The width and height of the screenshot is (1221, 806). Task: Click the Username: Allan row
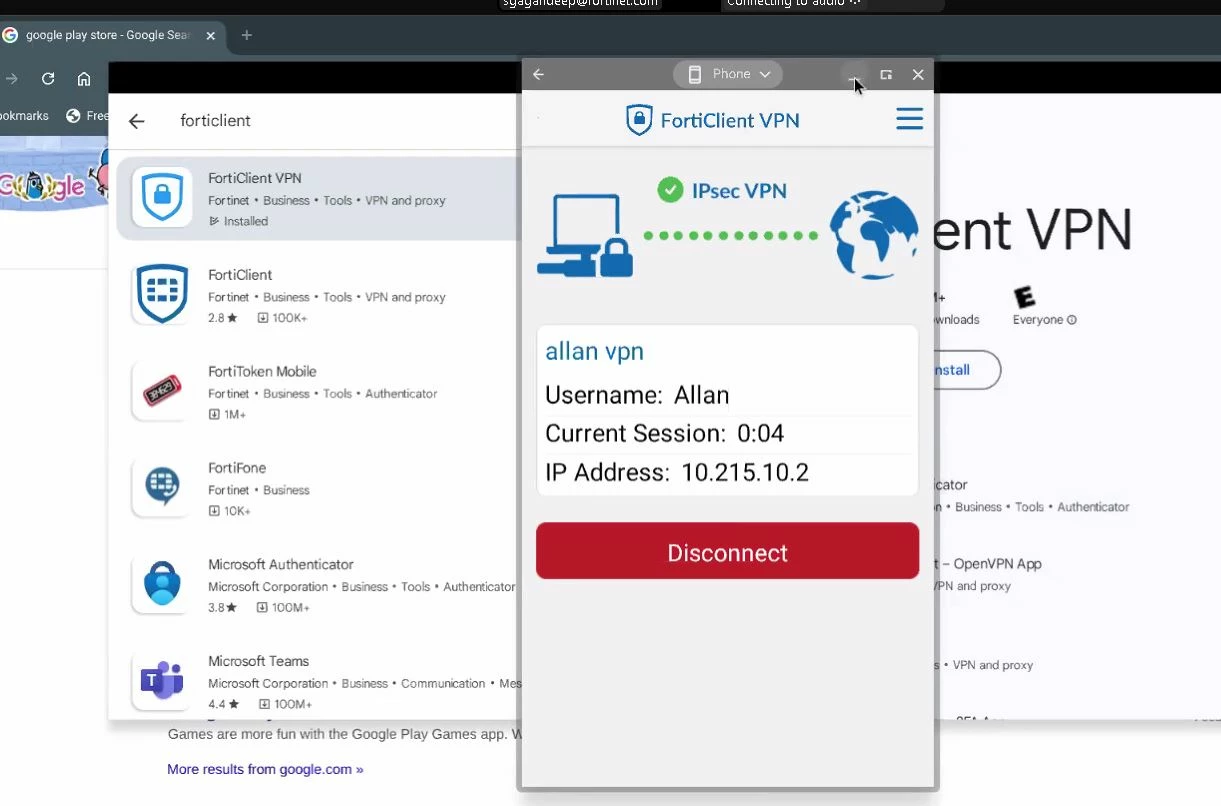click(x=727, y=395)
